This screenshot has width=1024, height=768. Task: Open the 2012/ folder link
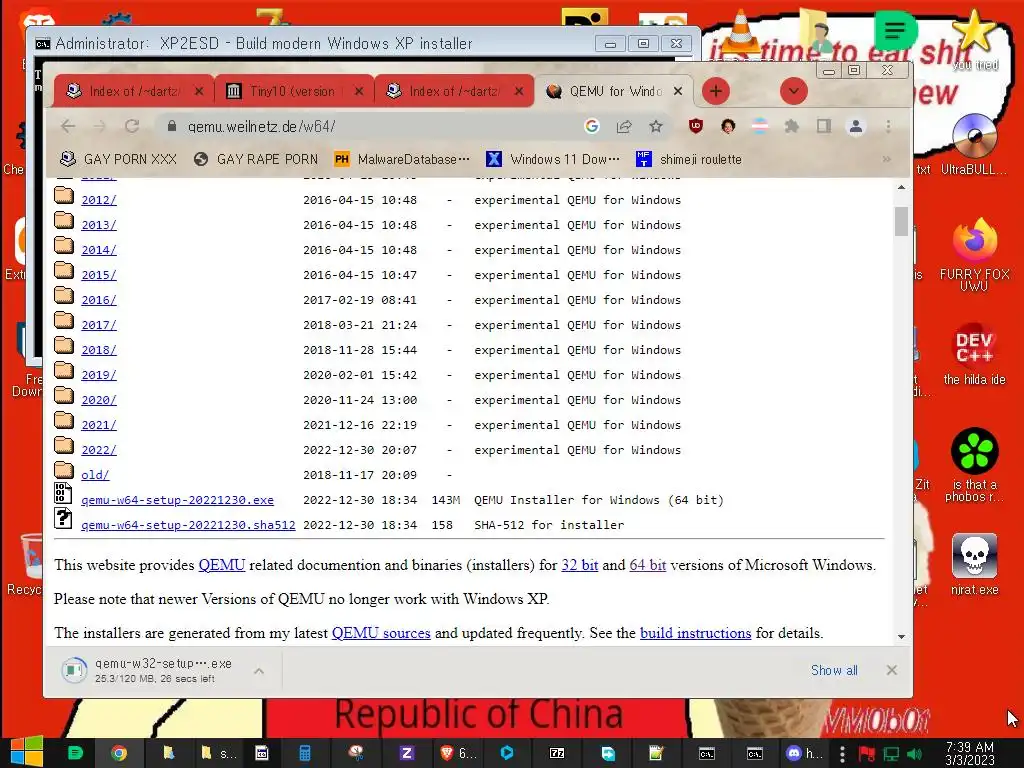coord(99,200)
